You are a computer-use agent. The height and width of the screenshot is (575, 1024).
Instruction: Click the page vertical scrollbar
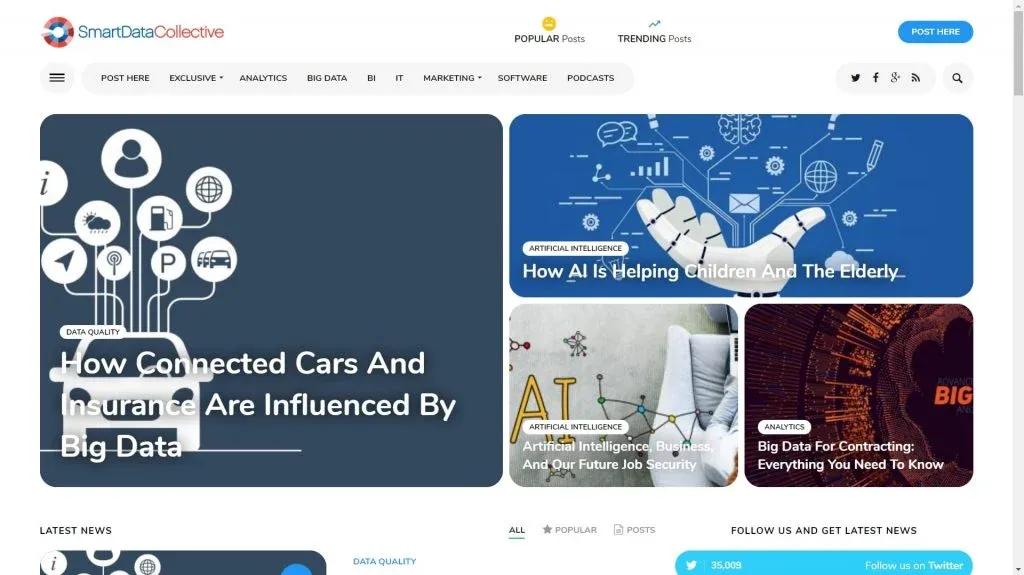click(x=1018, y=288)
